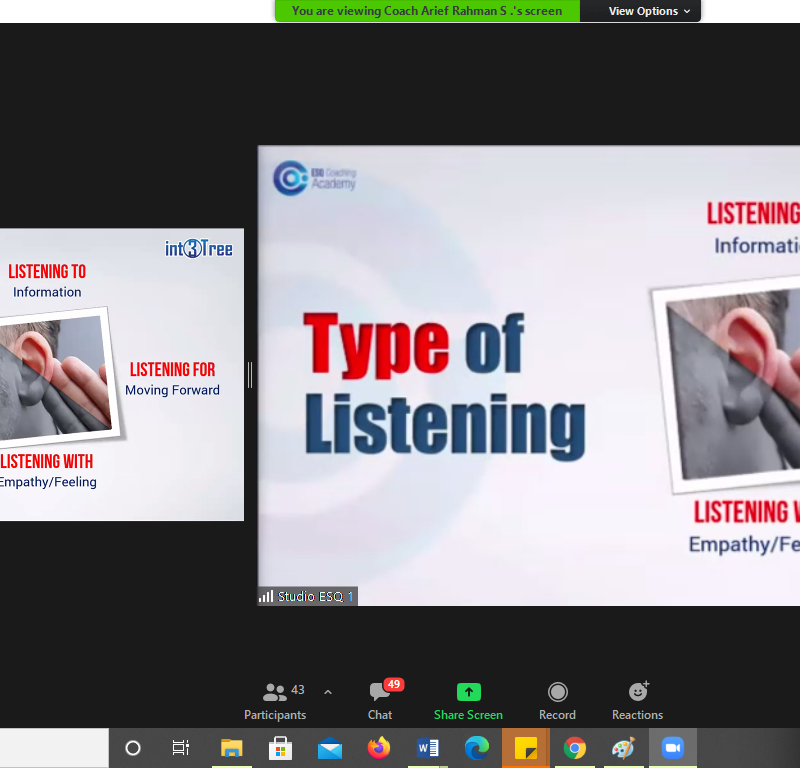
Task: Expand the caret next to Participants
Action: [x=328, y=692]
